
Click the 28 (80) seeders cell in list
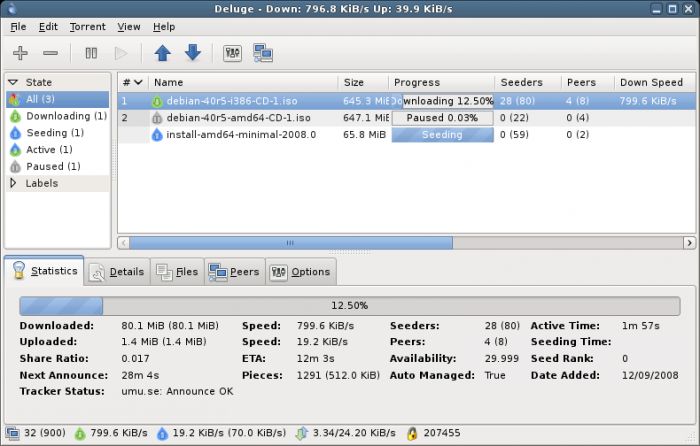pos(517,101)
